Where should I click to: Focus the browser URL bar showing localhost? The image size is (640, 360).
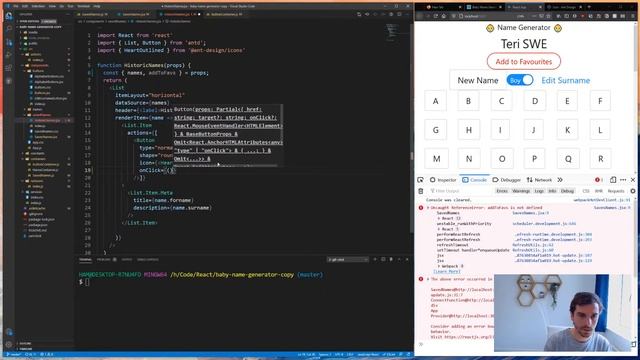pos(486,16)
